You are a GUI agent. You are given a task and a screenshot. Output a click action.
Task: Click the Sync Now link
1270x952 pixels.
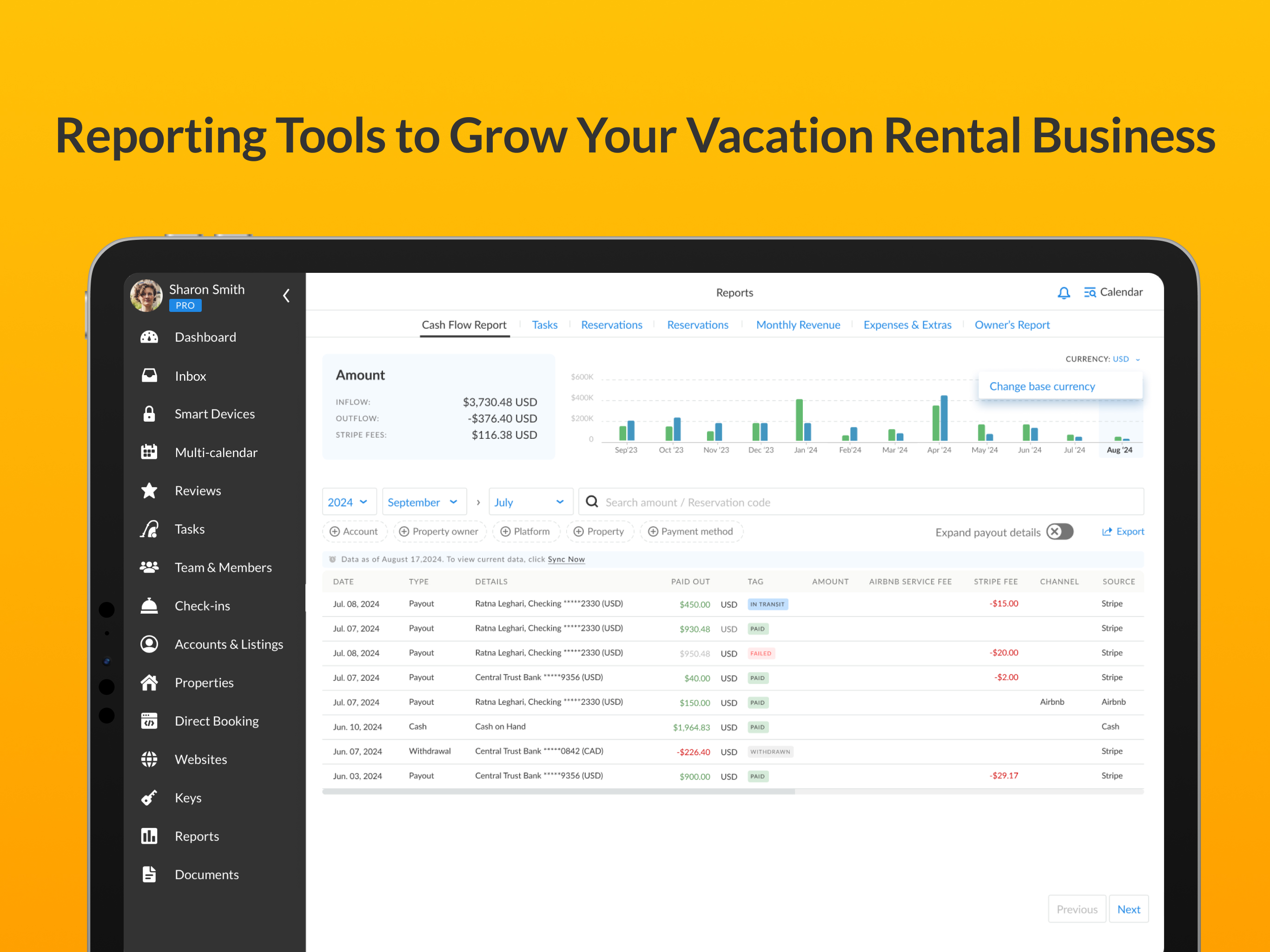click(566, 559)
